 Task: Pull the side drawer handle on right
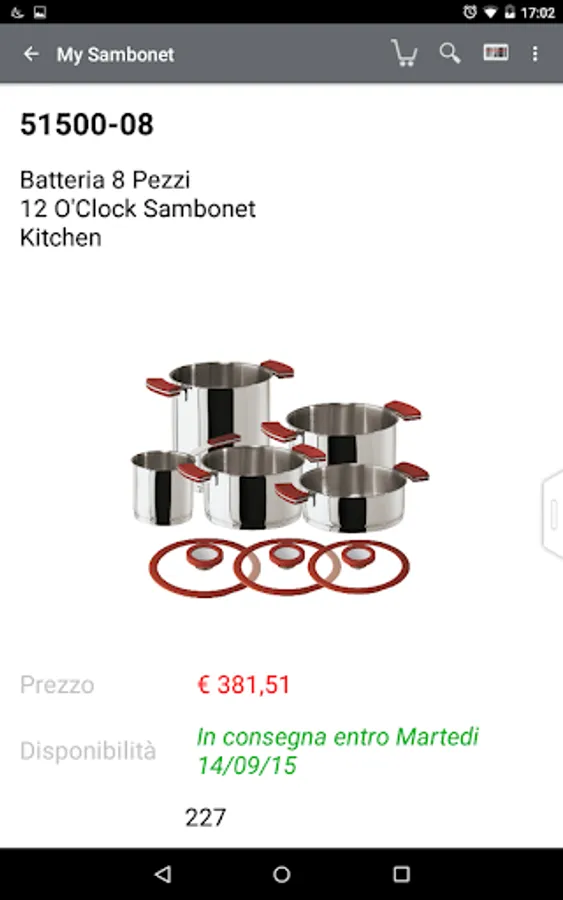[x=552, y=514]
